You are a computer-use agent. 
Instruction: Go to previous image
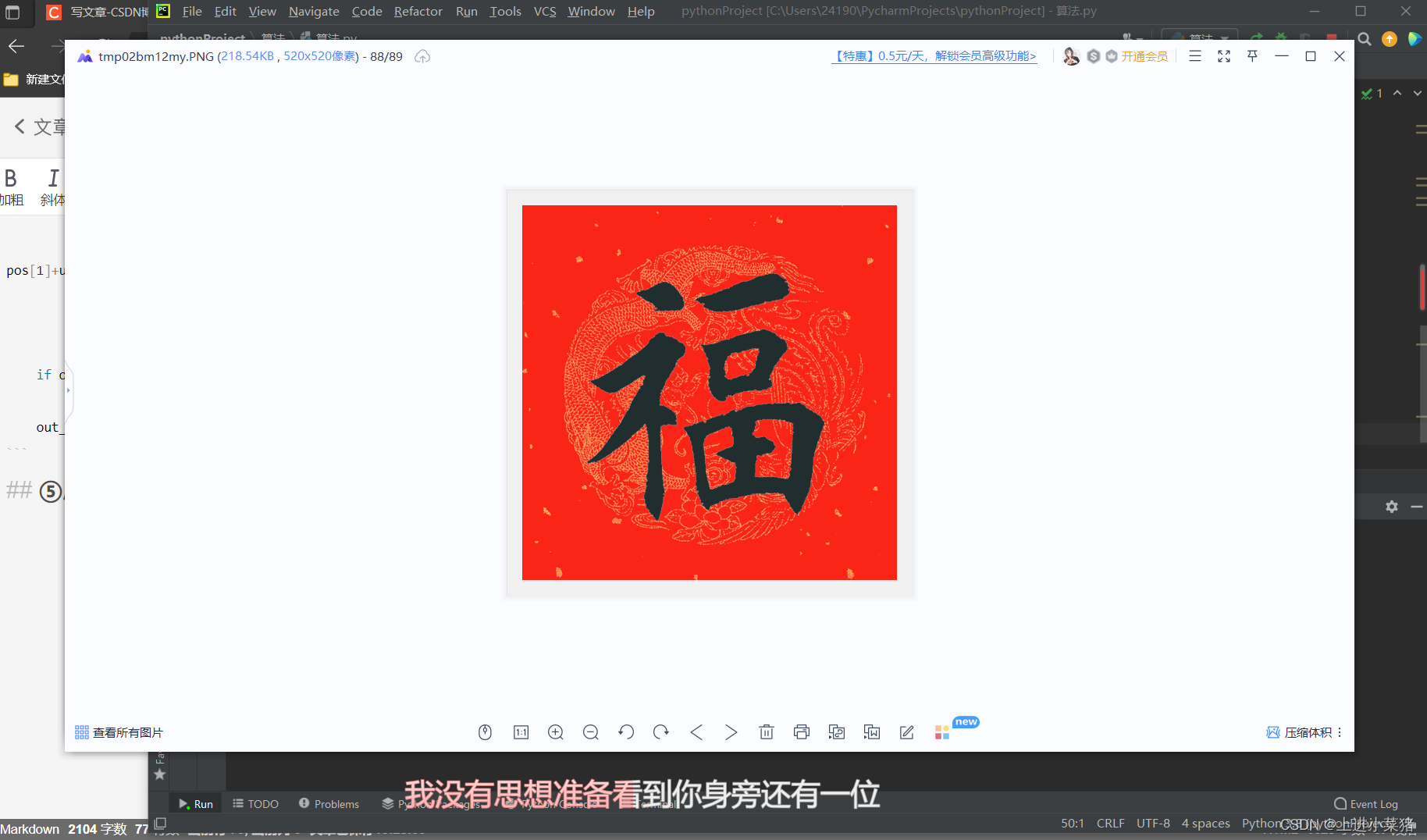click(696, 732)
